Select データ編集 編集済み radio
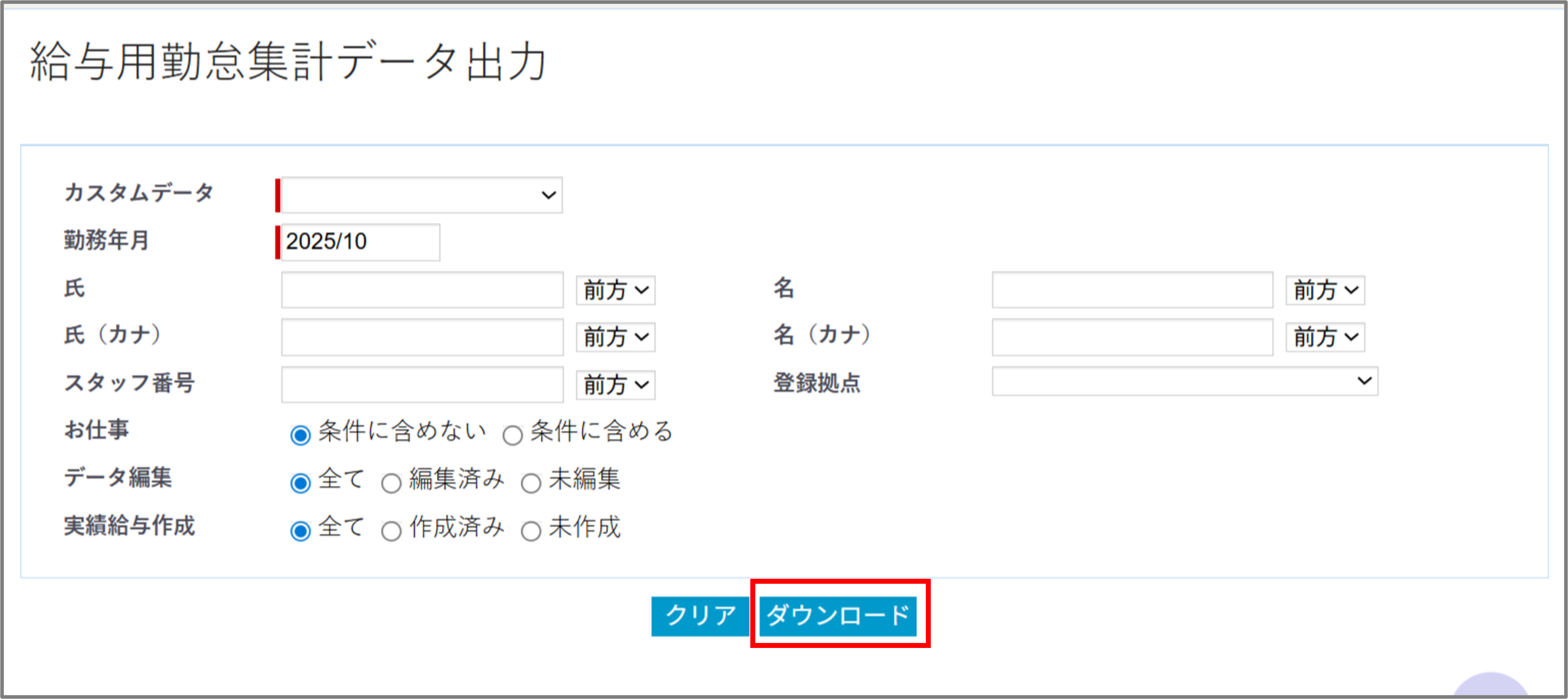This screenshot has height=699, width=1568. [391, 483]
